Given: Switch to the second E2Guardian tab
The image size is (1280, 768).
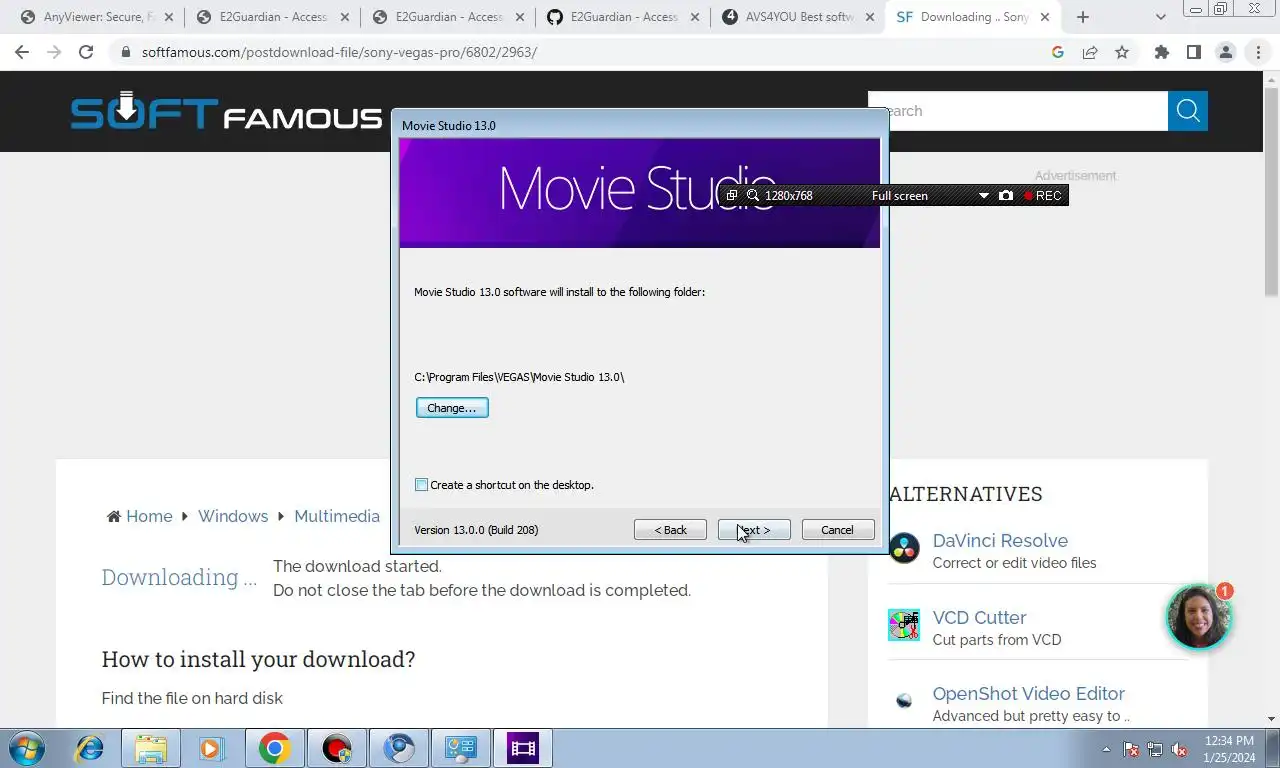Looking at the screenshot, I should click(449, 17).
